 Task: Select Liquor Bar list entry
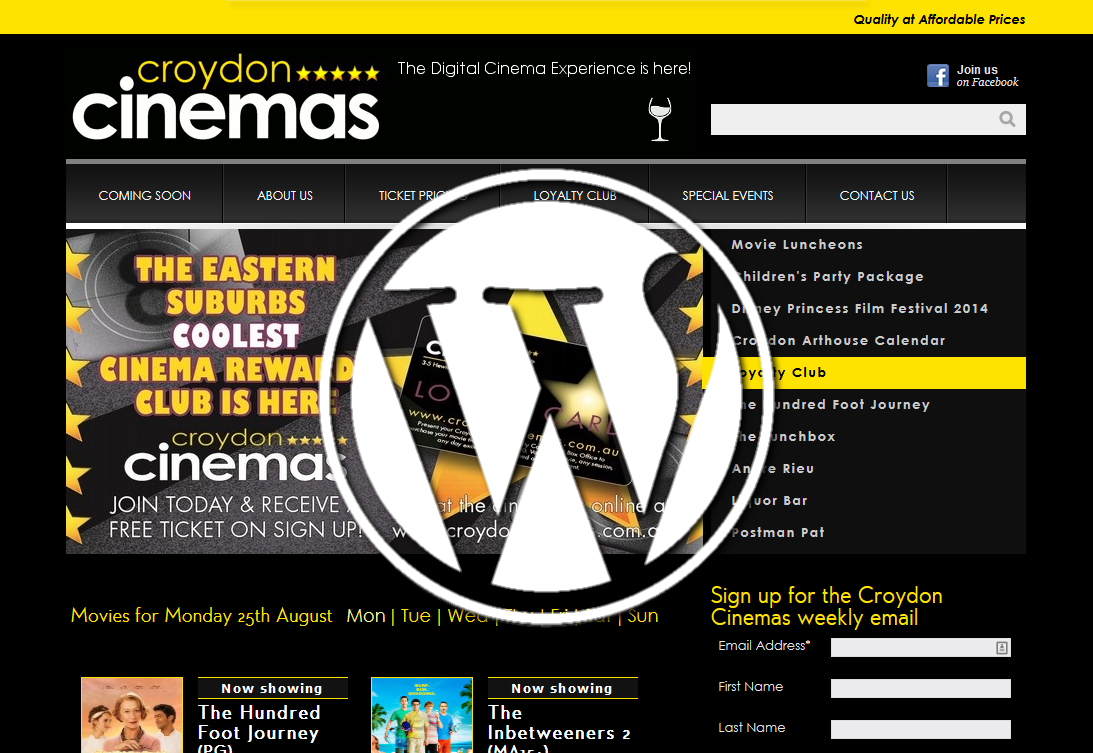tap(864, 501)
